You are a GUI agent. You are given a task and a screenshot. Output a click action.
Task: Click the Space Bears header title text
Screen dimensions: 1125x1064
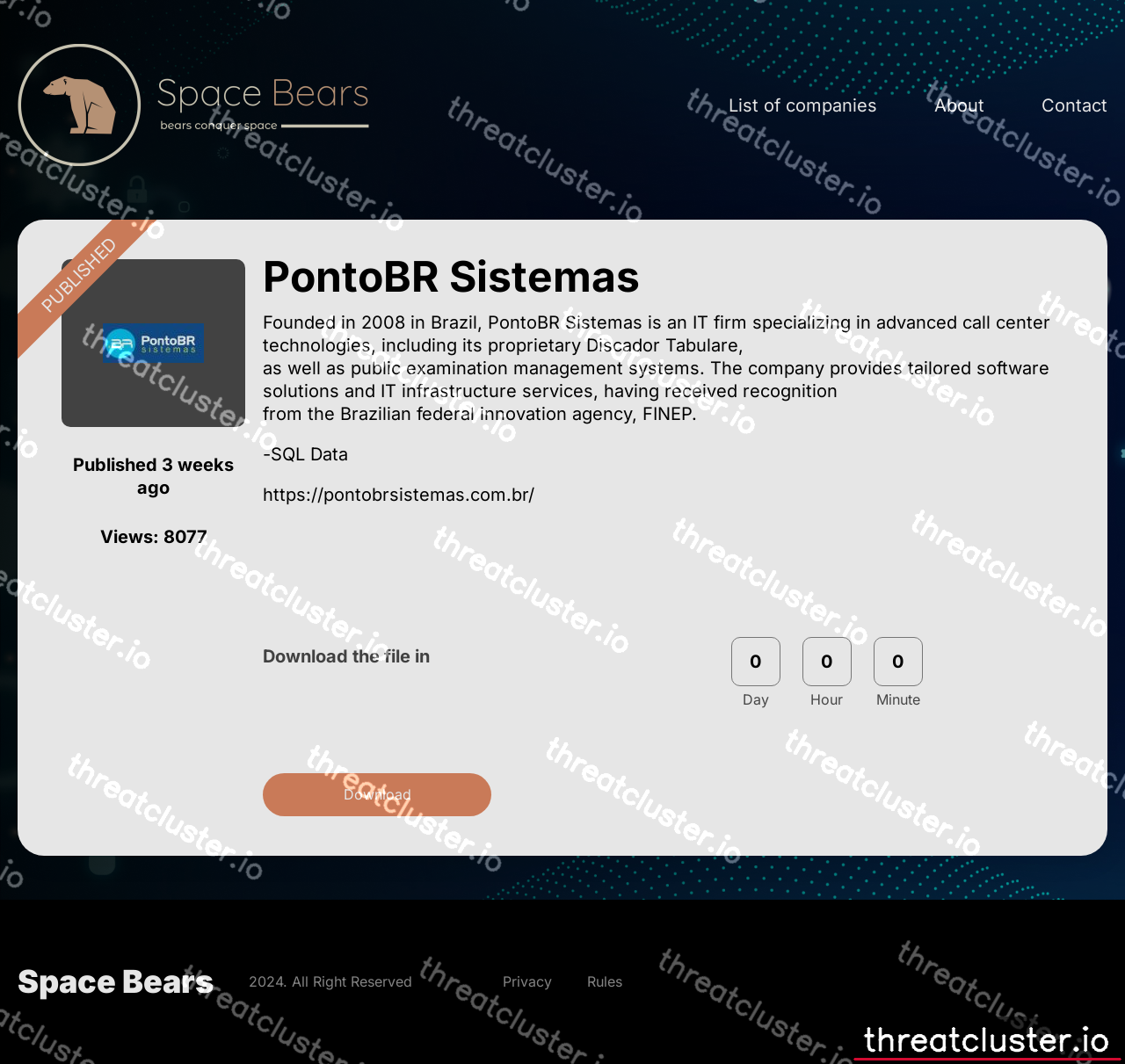pyautogui.click(x=263, y=93)
